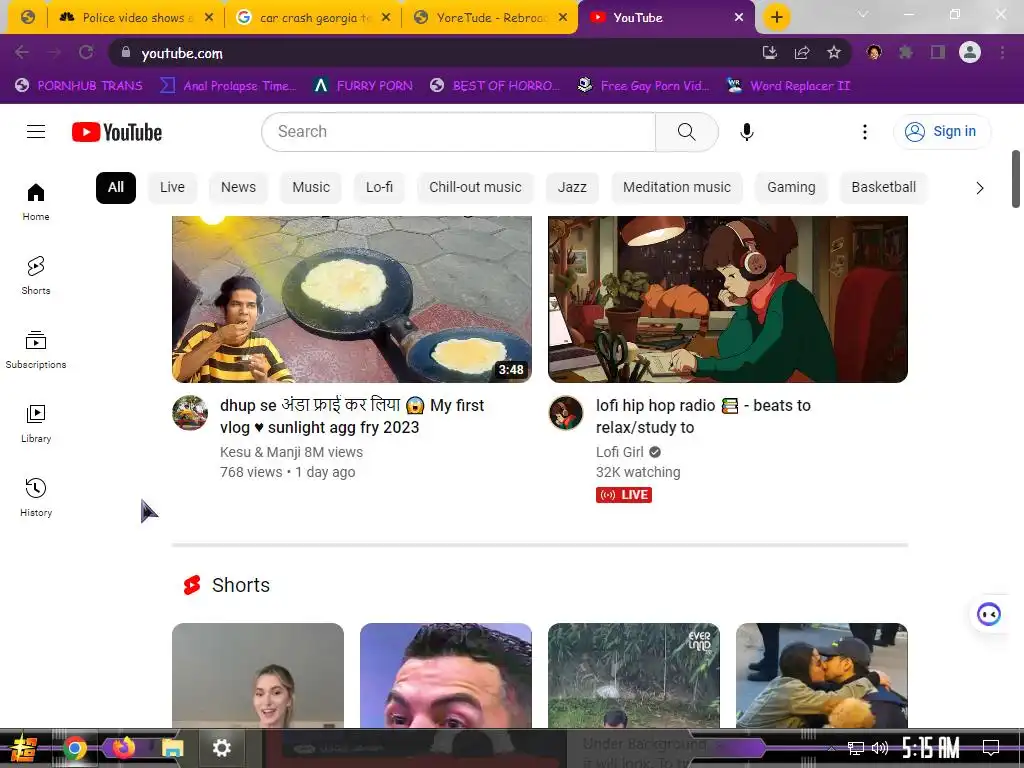Open the Lofi Girl channel name
Screen dimensions: 1024x768
620,452
